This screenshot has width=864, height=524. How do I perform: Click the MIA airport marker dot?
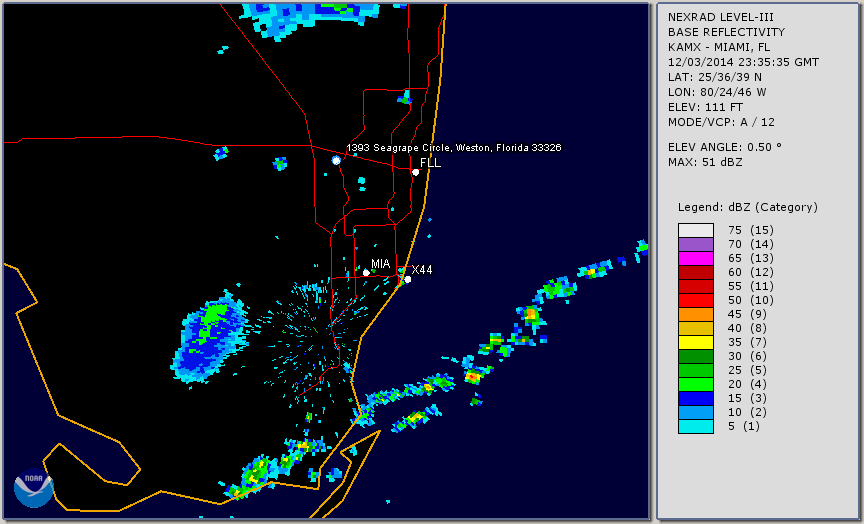point(366,273)
